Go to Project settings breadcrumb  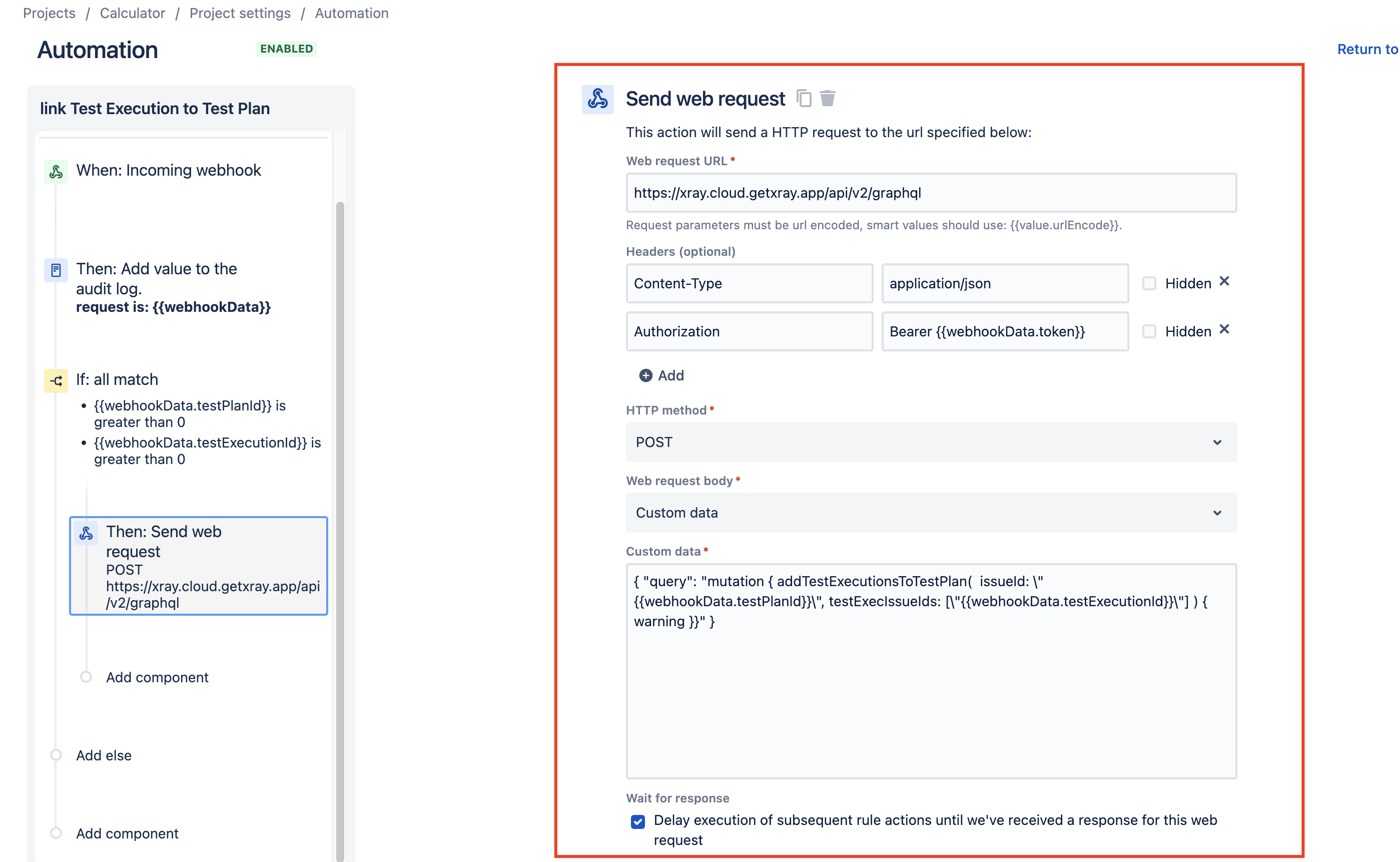[240, 13]
